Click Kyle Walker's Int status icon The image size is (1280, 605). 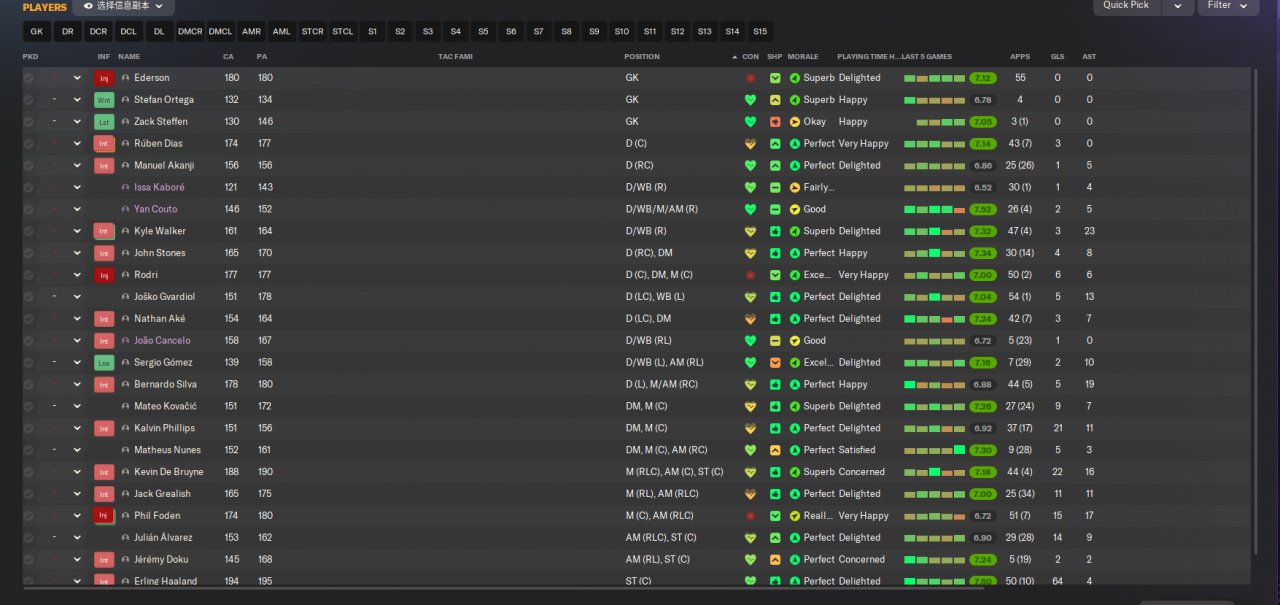point(104,231)
